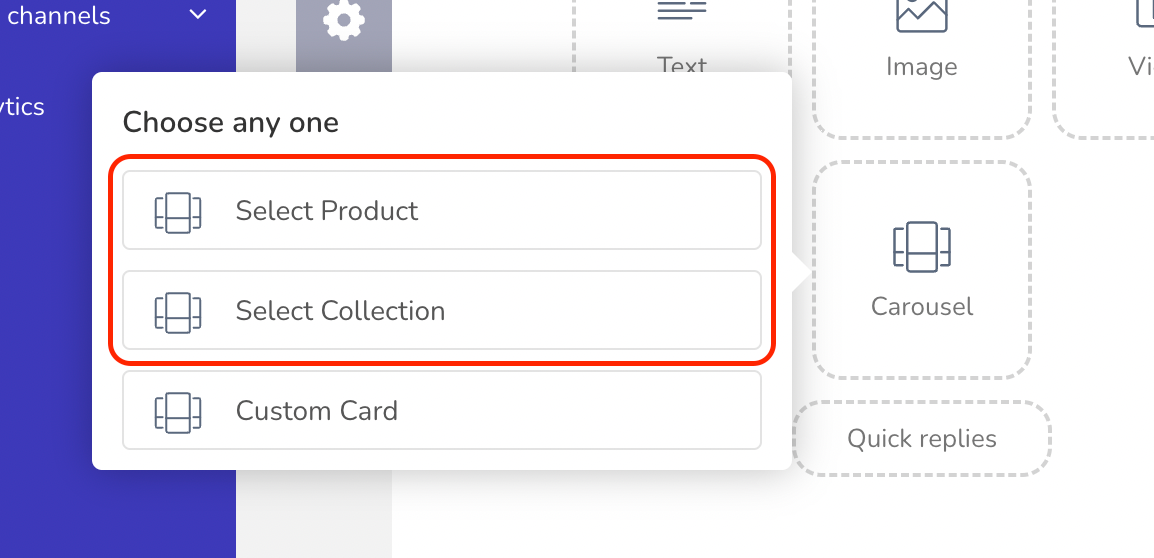Viewport: 1154px width, 558px height.
Task: Add Quick replies to the message
Action: click(x=921, y=439)
